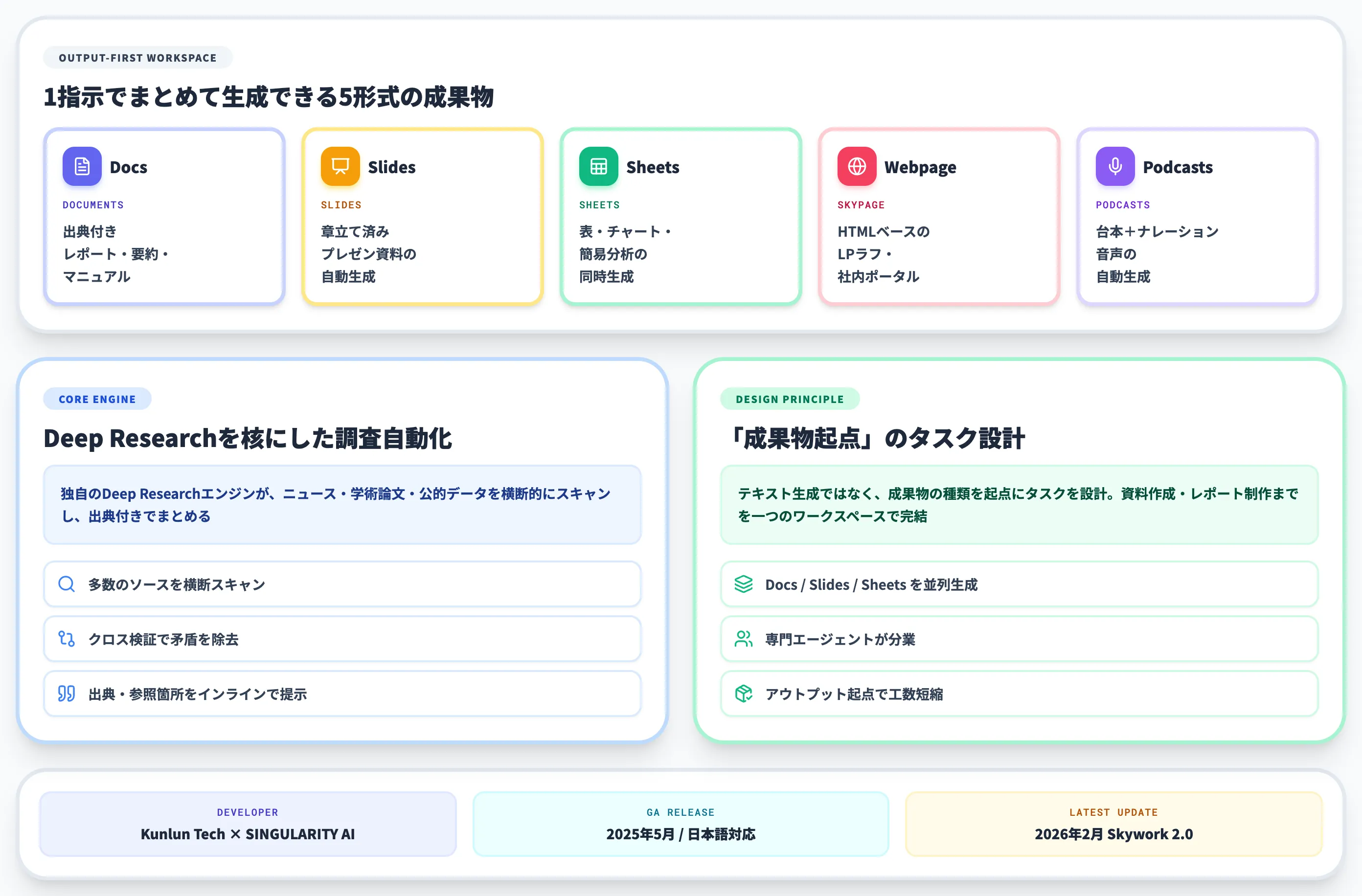Click the magnifier icon beside 多数のソースを横断スキャン

(x=67, y=584)
